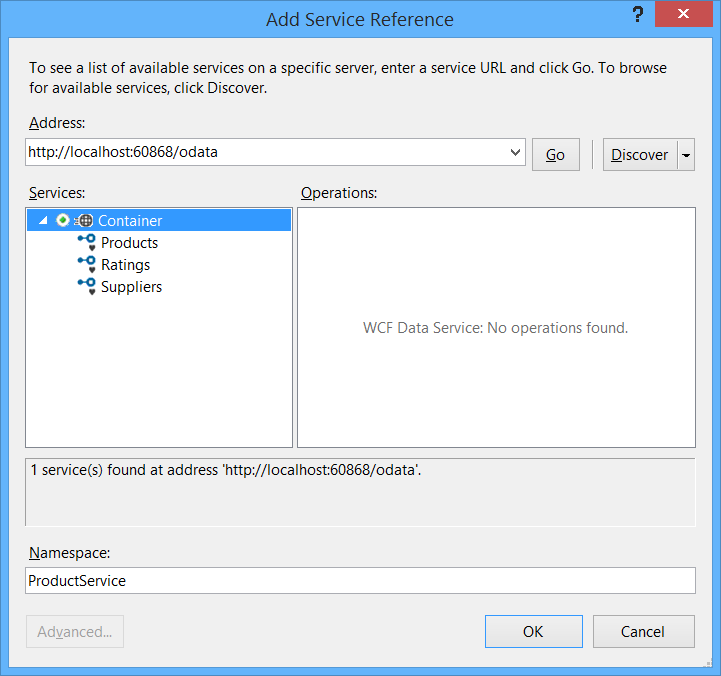The image size is (721, 676).
Task: Open the Discover button dropdown arrow
Action: pyautogui.click(x=686, y=155)
